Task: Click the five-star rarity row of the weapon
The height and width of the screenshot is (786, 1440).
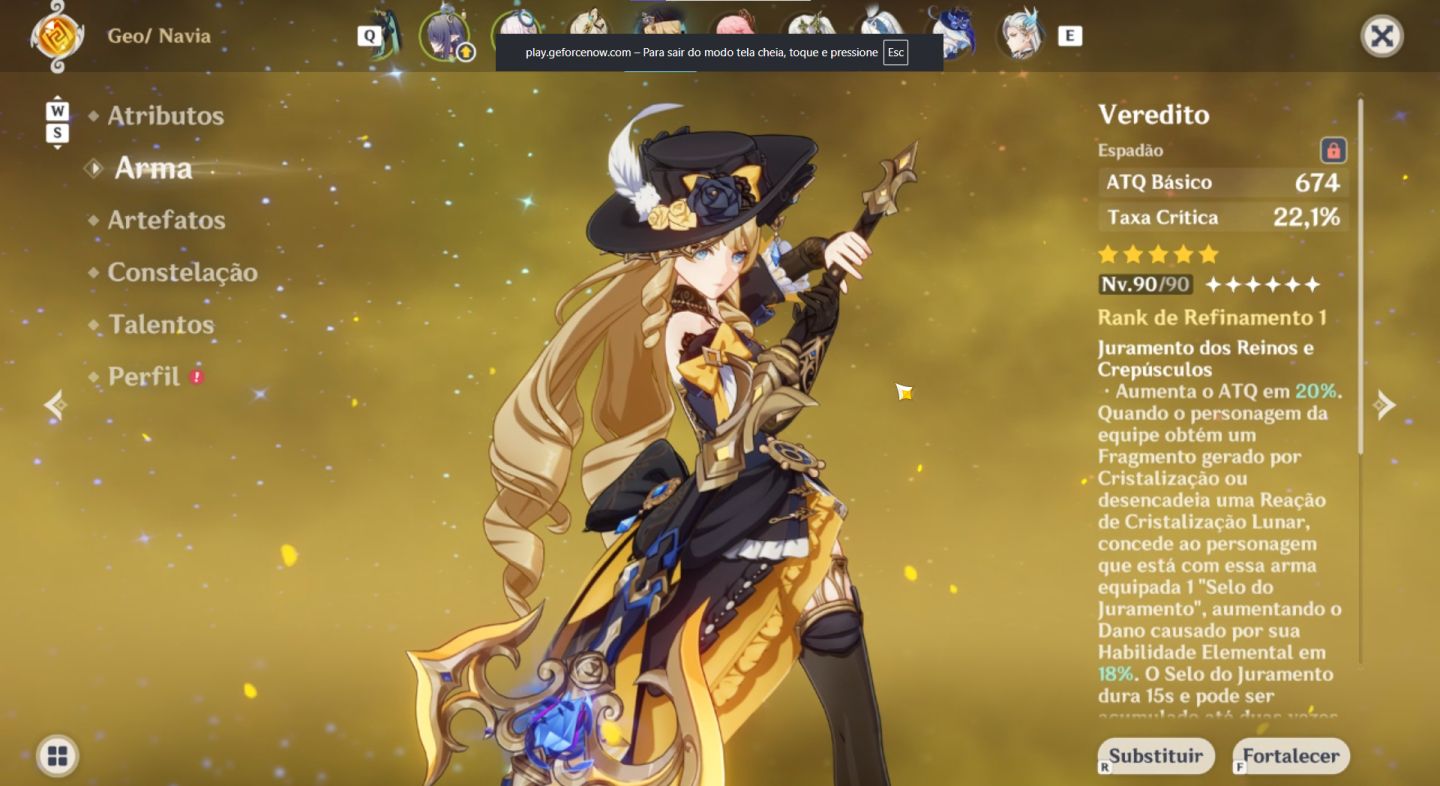Action: (1158, 253)
